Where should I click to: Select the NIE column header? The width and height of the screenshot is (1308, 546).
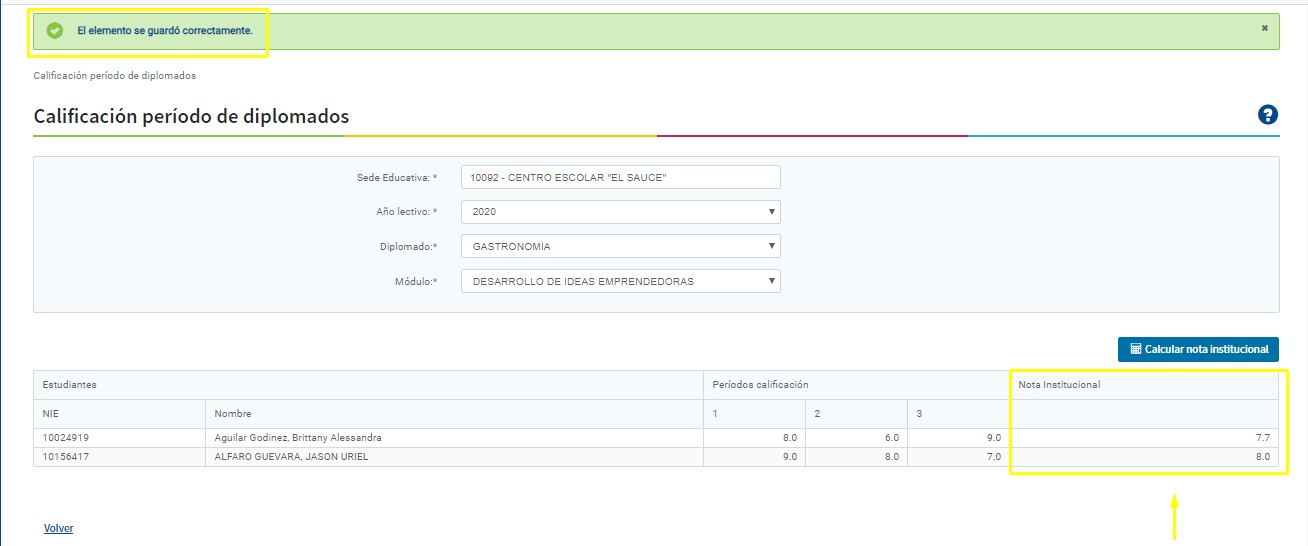[x=52, y=413]
